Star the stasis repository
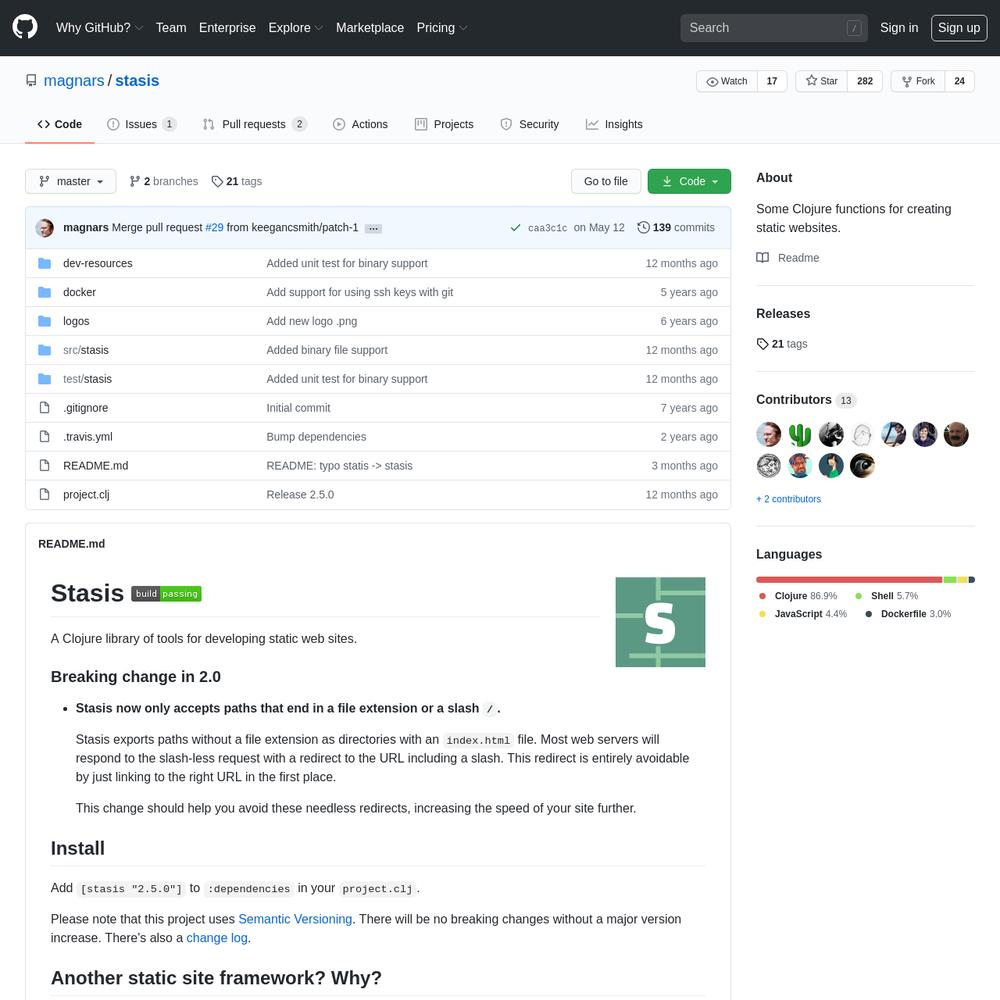 point(821,81)
